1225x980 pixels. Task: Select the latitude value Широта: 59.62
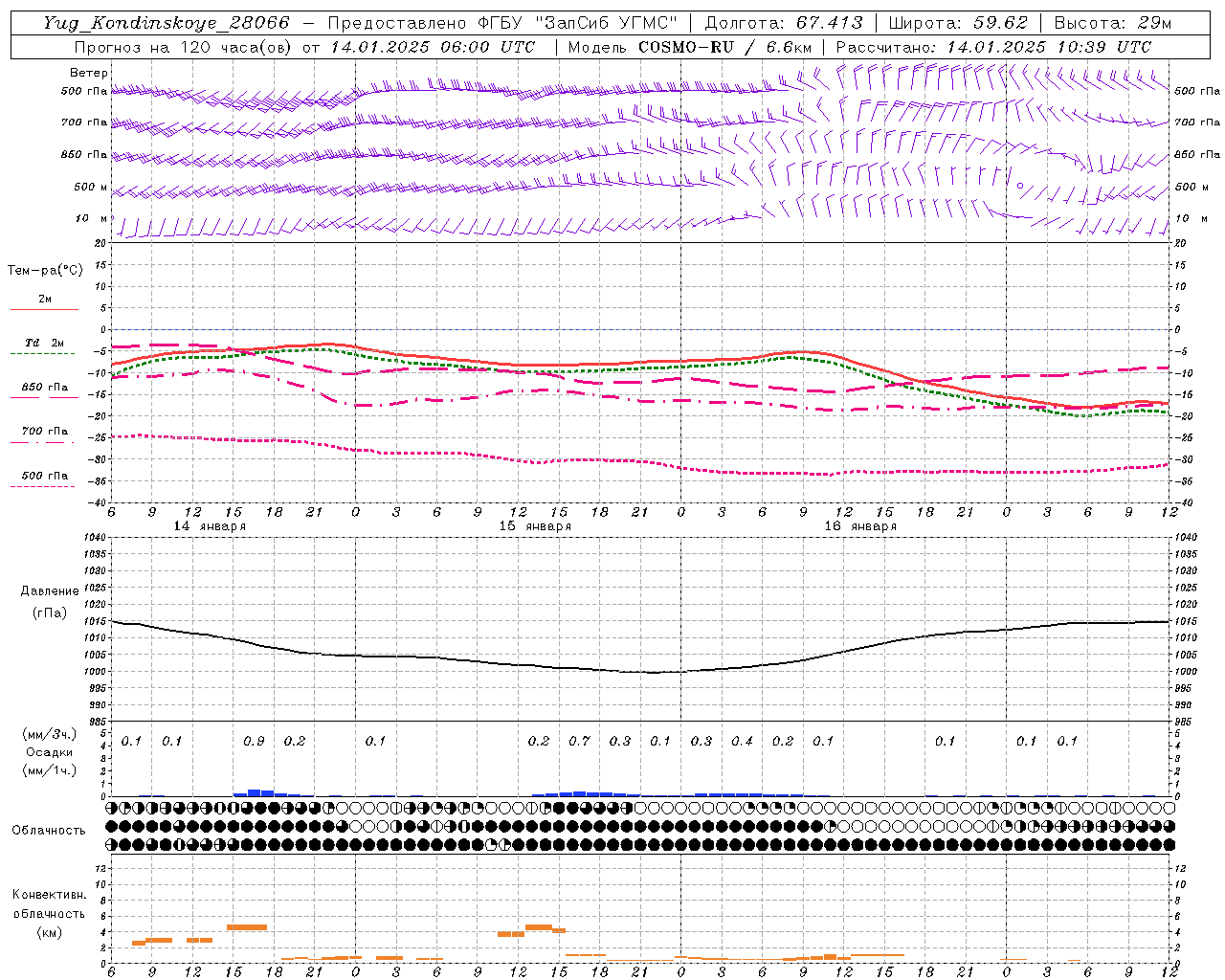pos(958,23)
